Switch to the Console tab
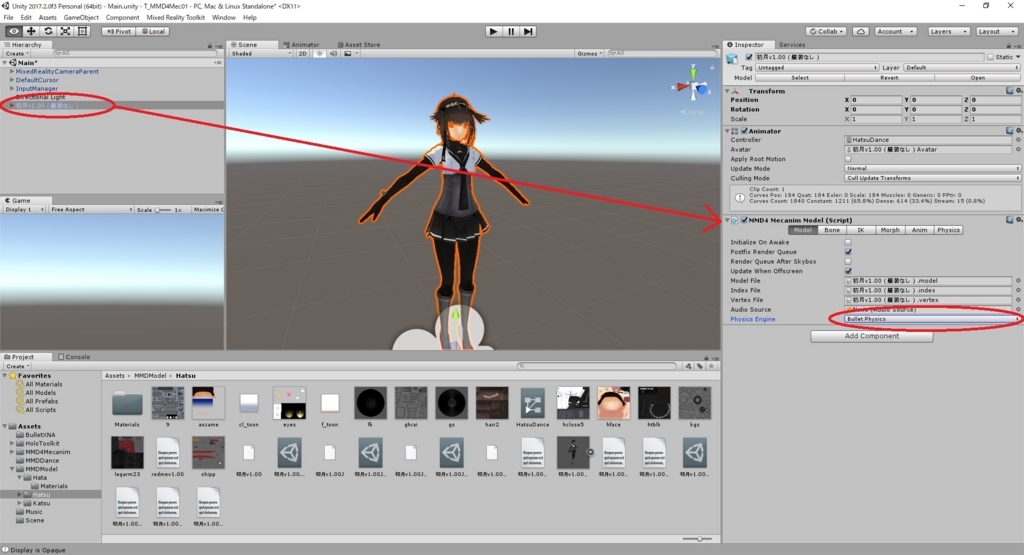Image resolution: width=1024 pixels, height=555 pixels. (74, 357)
